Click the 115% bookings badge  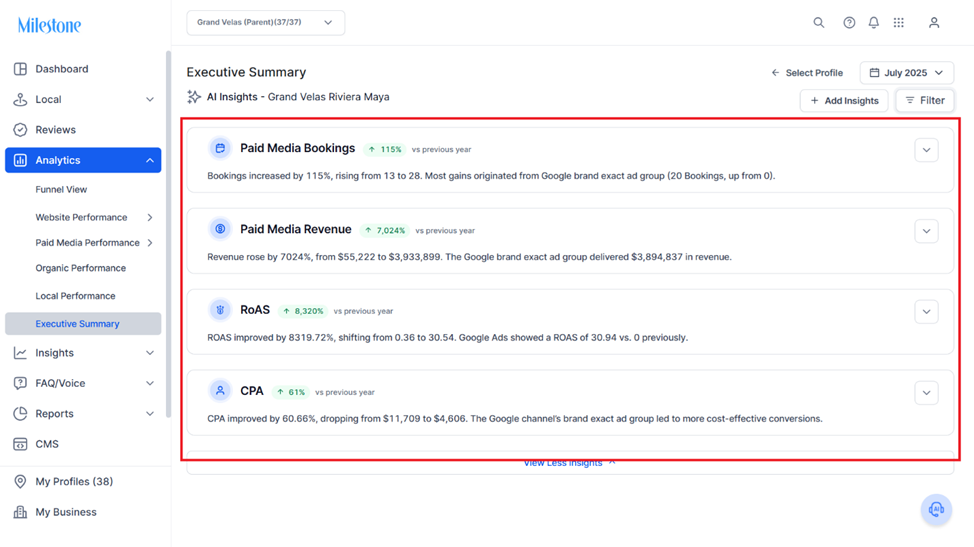(x=385, y=150)
